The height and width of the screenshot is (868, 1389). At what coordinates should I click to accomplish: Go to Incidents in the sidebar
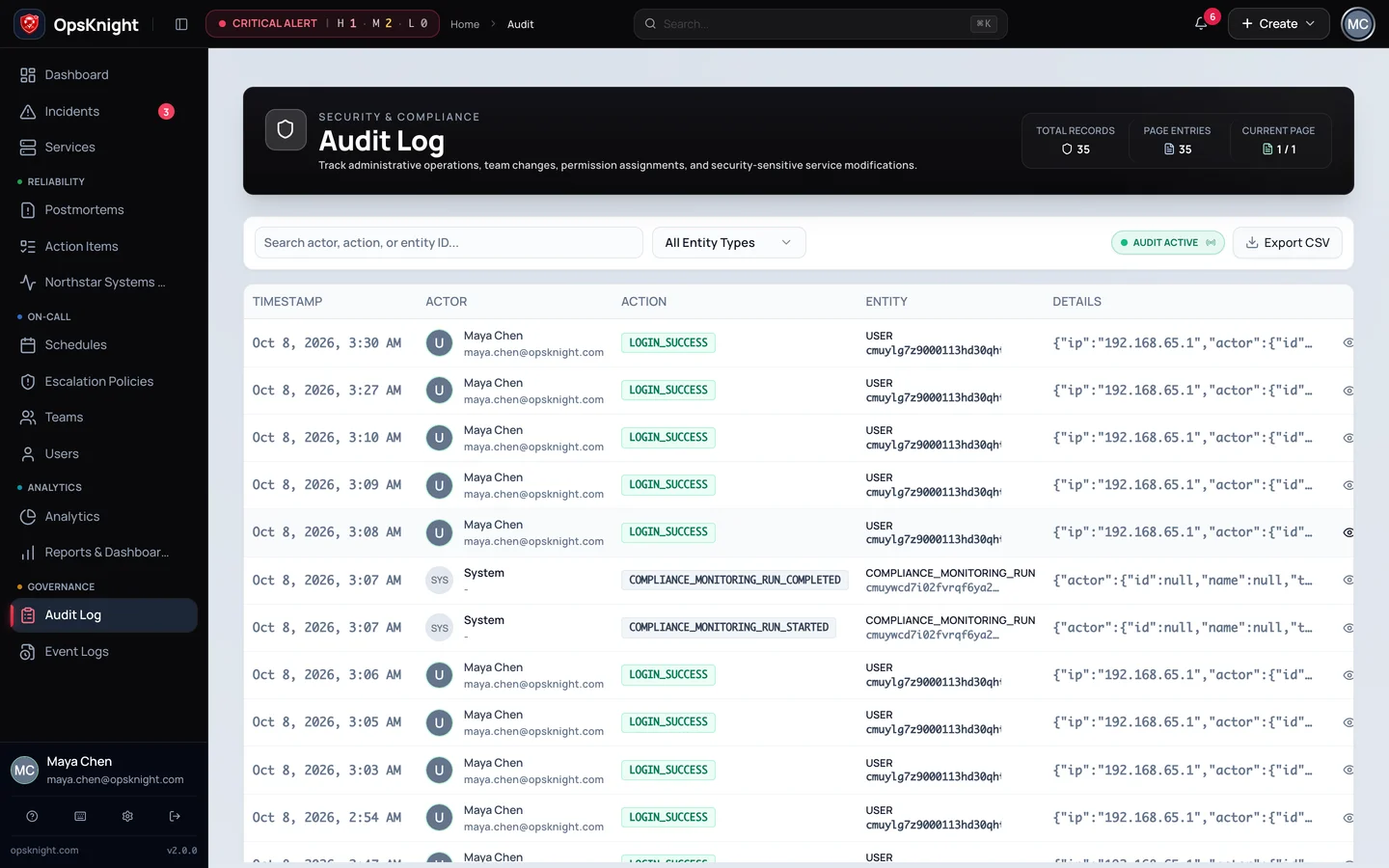103,112
